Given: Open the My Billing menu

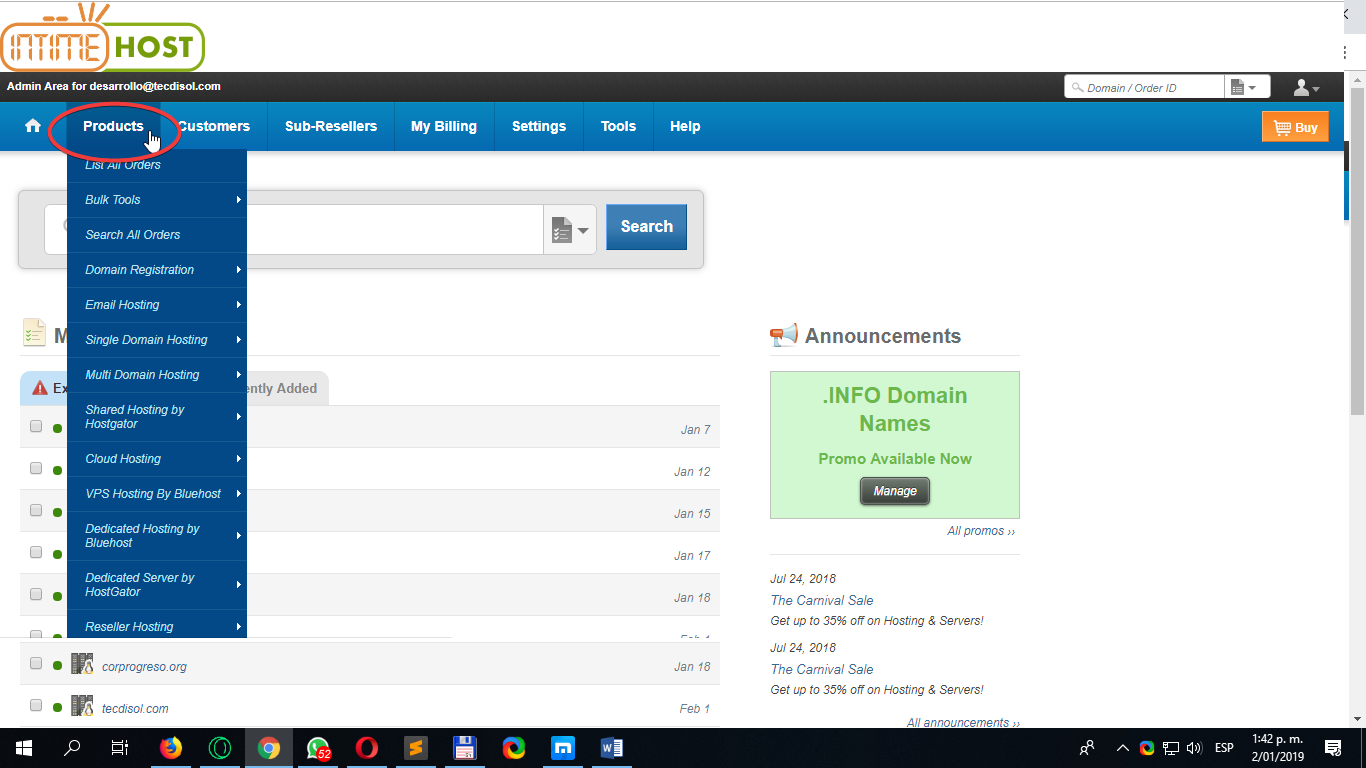Looking at the screenshot, I should (x=443, y=126).
